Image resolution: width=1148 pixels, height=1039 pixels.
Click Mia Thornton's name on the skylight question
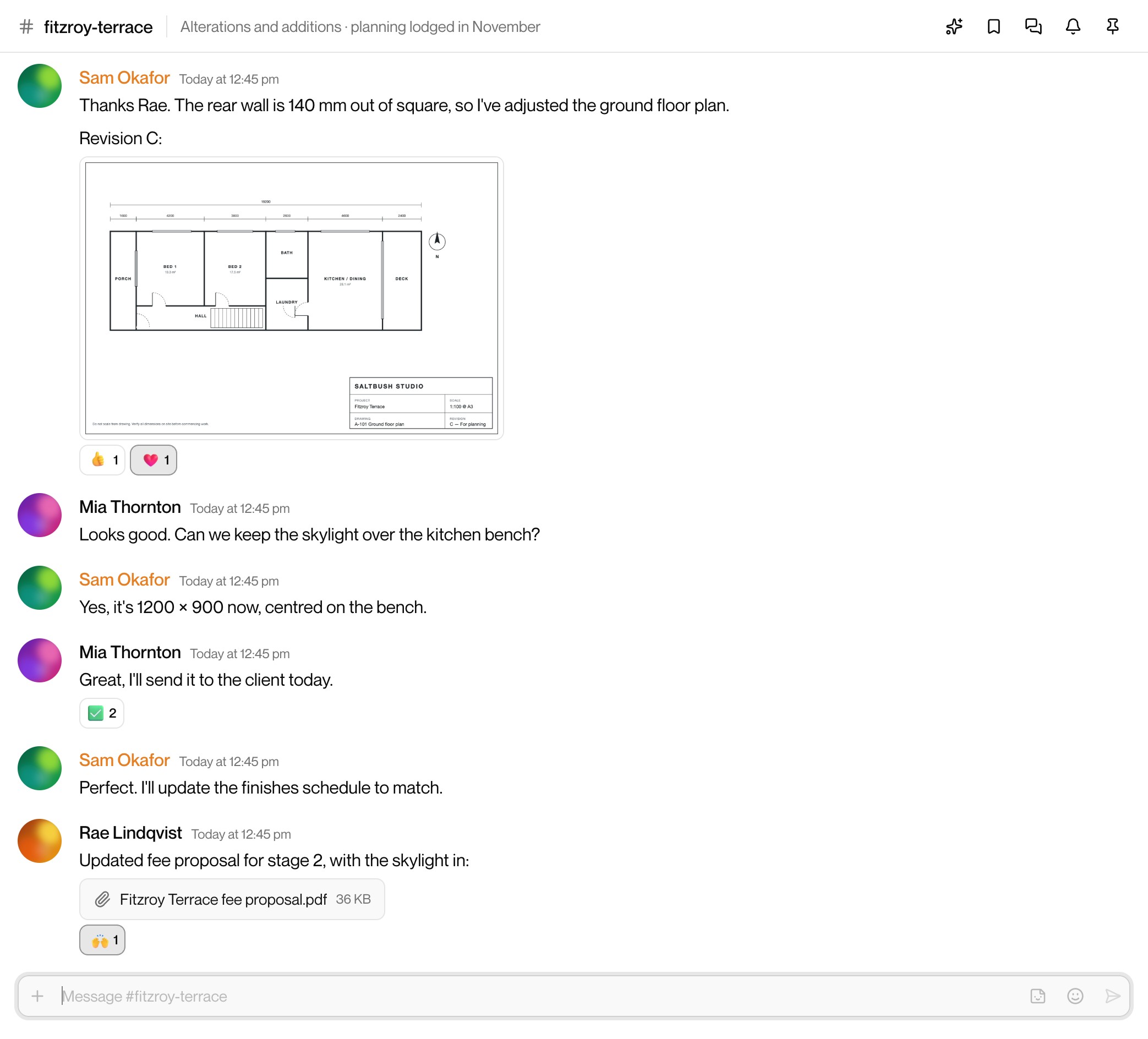[x=130, y=507]
